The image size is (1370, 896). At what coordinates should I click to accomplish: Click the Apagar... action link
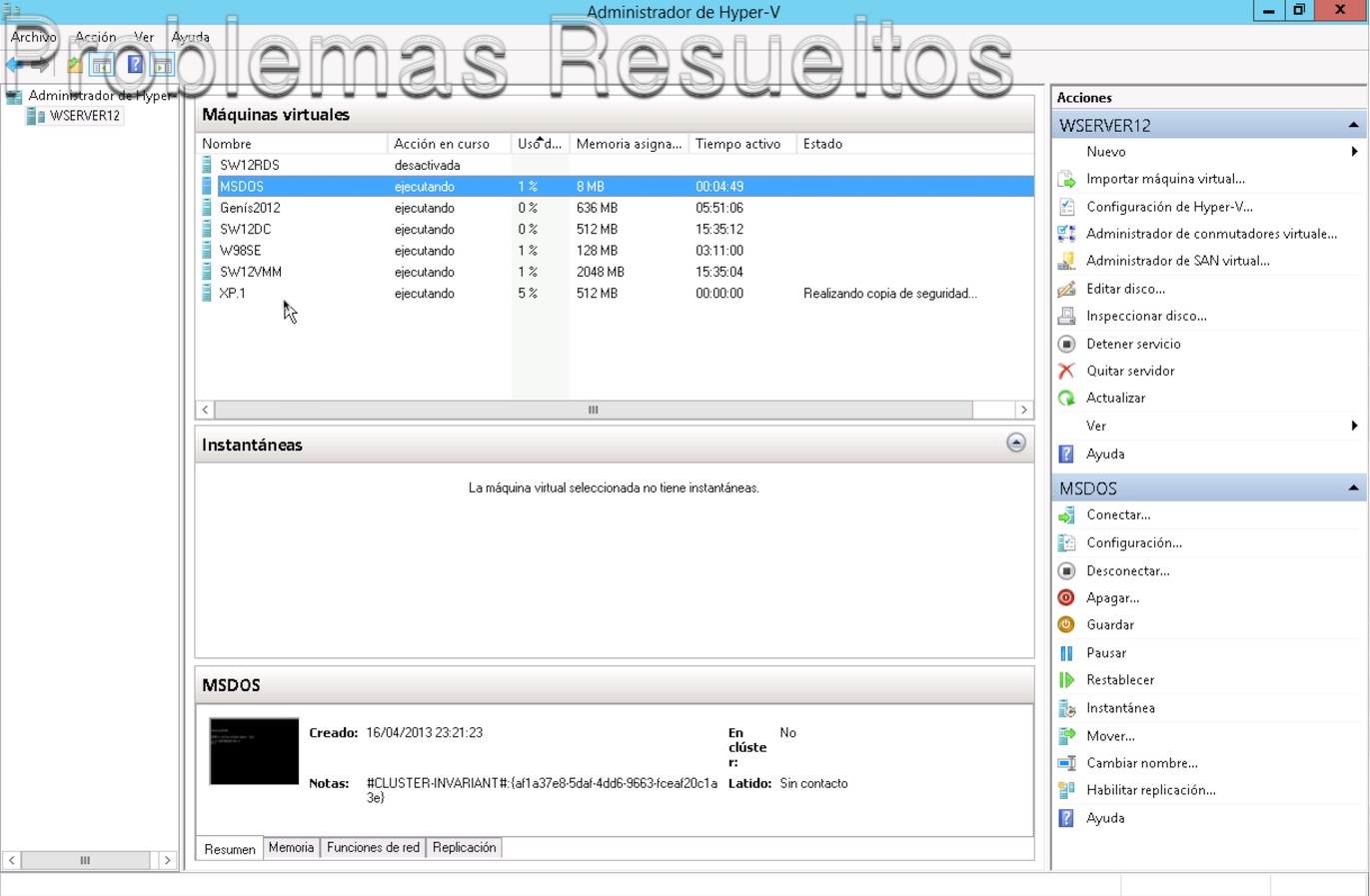[1112, 598]
